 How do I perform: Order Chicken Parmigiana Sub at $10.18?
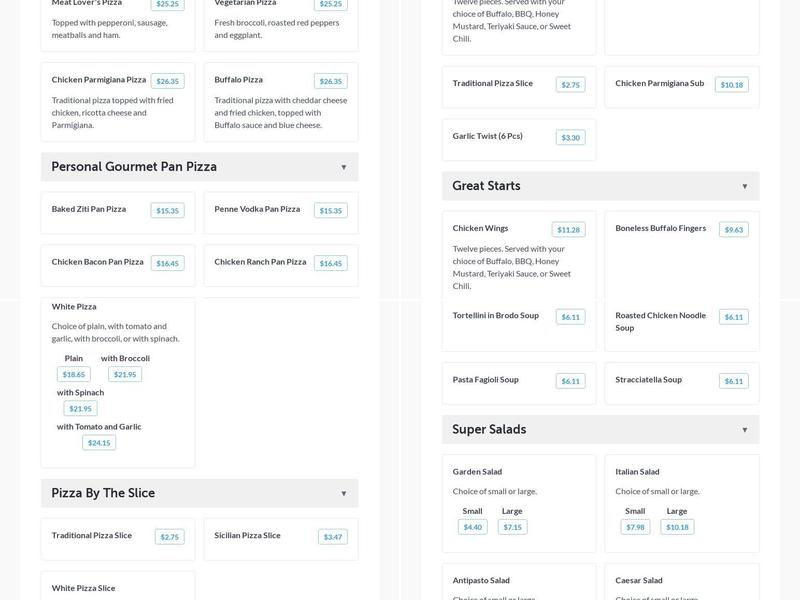coord(731,85)
